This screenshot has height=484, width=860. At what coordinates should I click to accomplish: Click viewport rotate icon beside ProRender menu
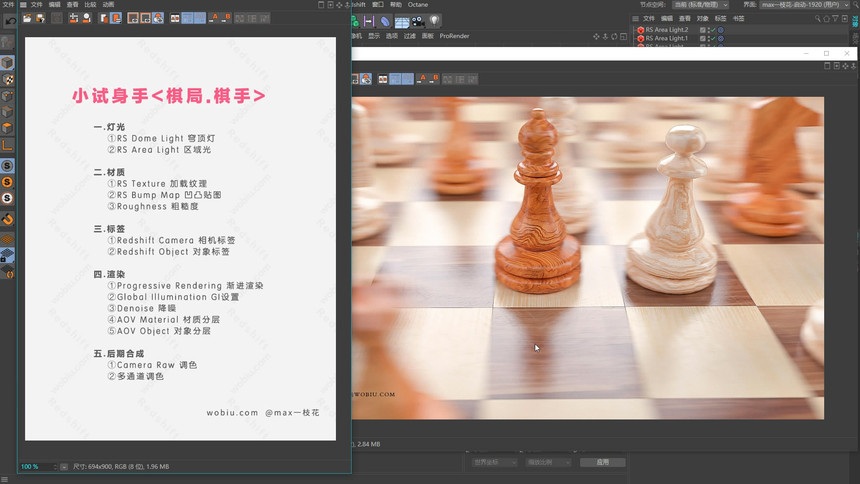click(x=614, y=36)
